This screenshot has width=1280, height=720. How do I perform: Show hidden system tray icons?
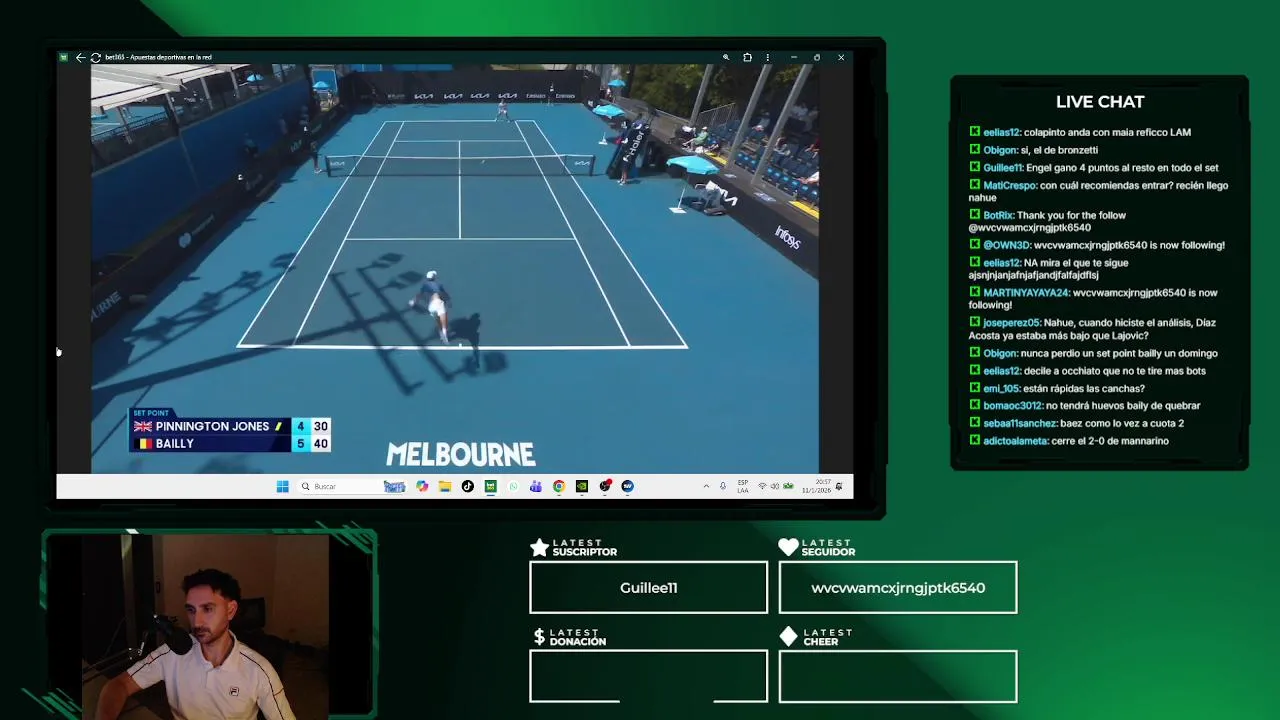(706, 486)
